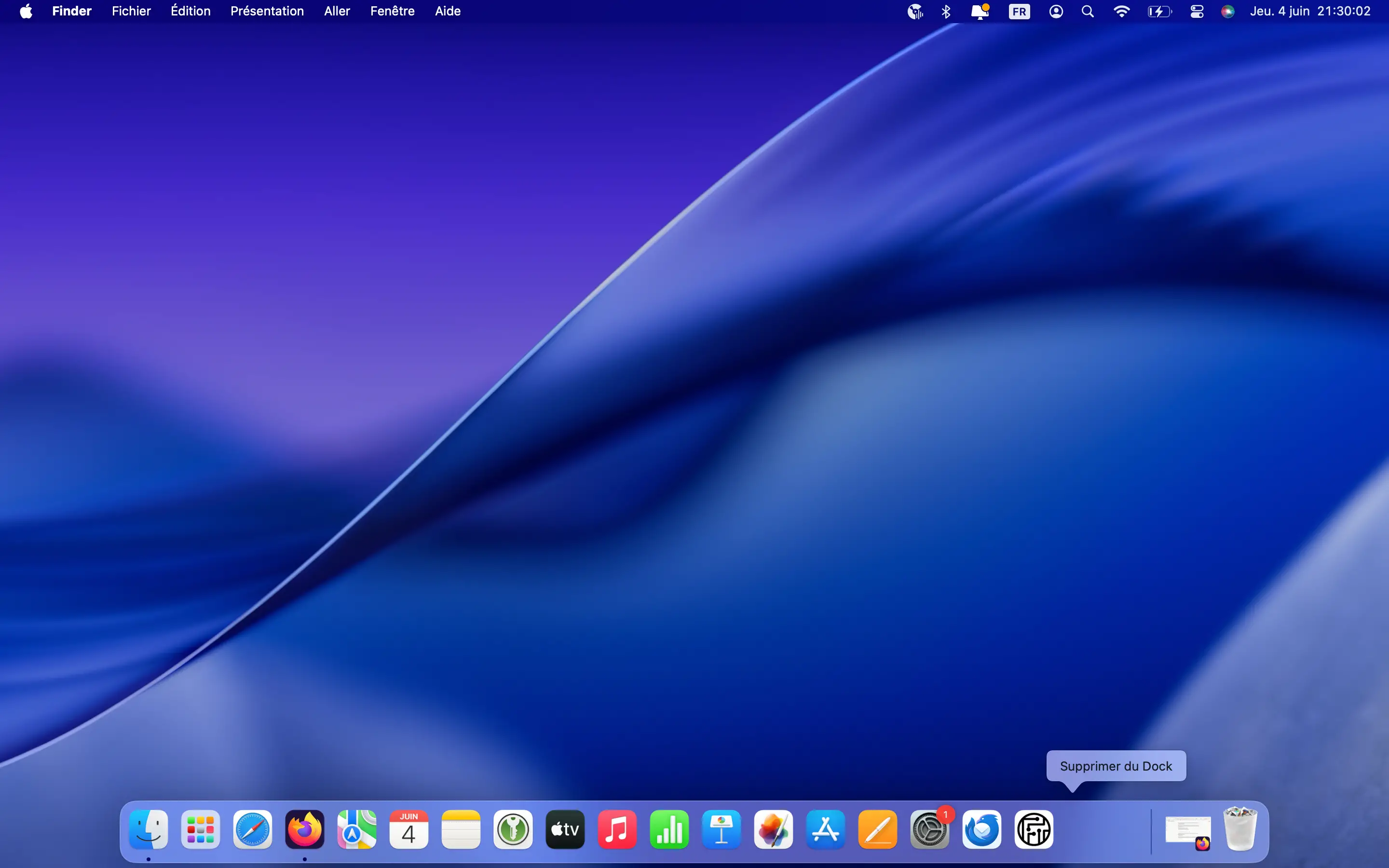The image size is (1389, 868).
Task: Open Numbers spreadsheet app in Dock
Action: pos(669,829)
